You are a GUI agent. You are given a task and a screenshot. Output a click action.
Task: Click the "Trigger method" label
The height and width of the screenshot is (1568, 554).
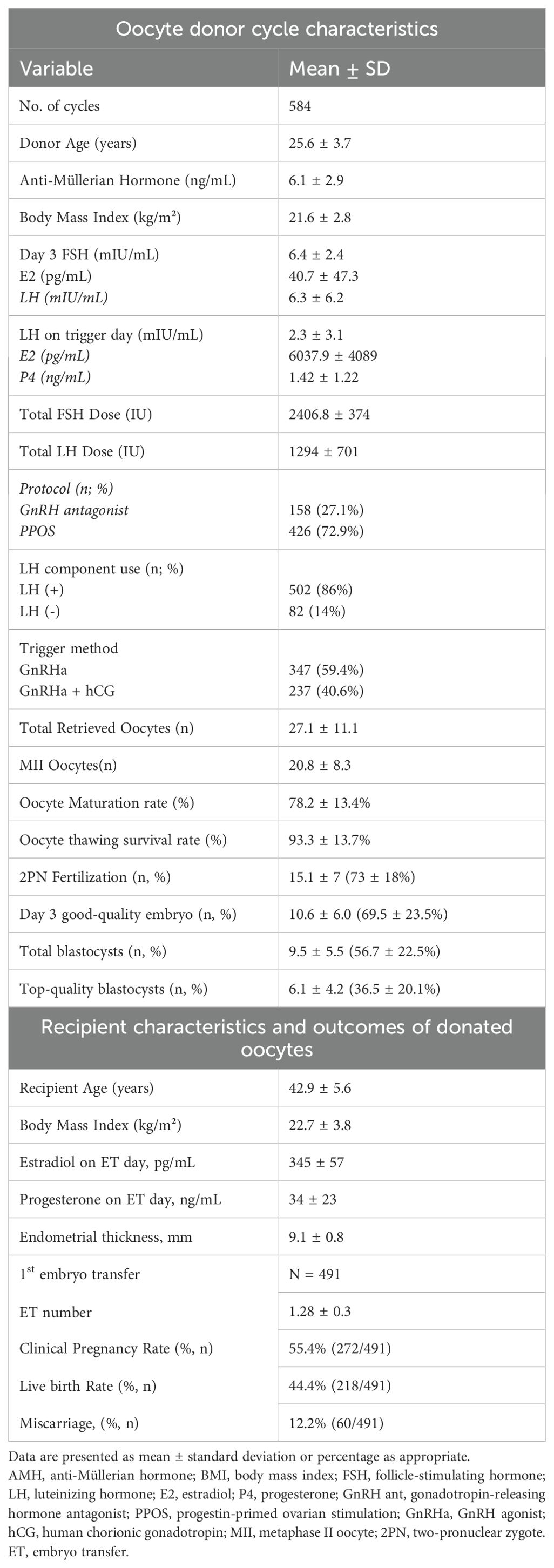pos(69,648)
